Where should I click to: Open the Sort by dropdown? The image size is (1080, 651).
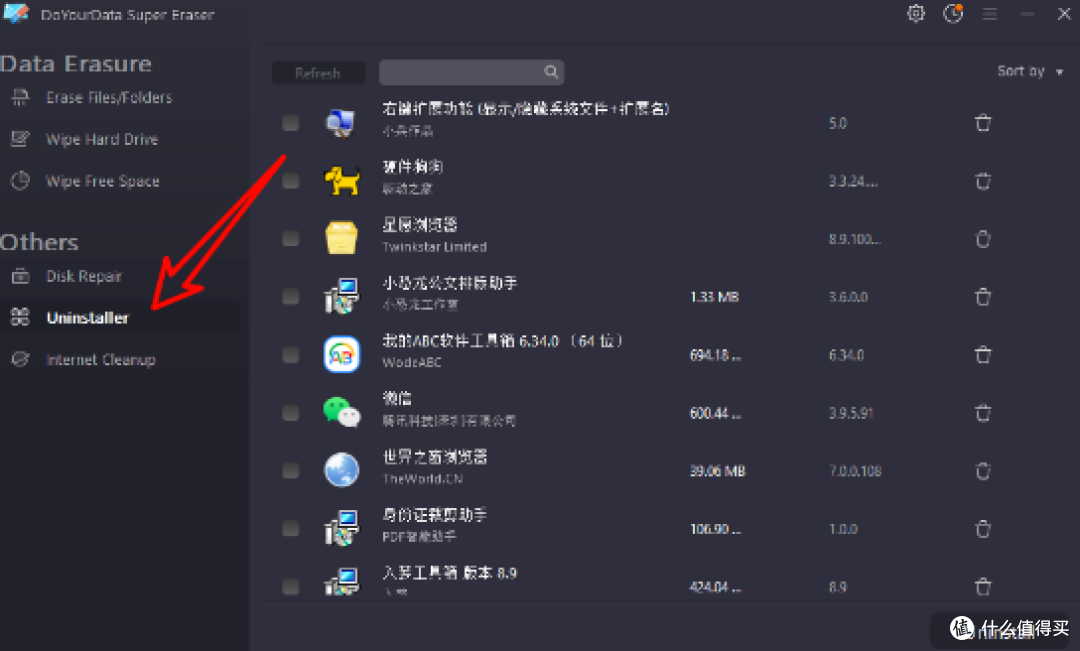(1030, 71)
